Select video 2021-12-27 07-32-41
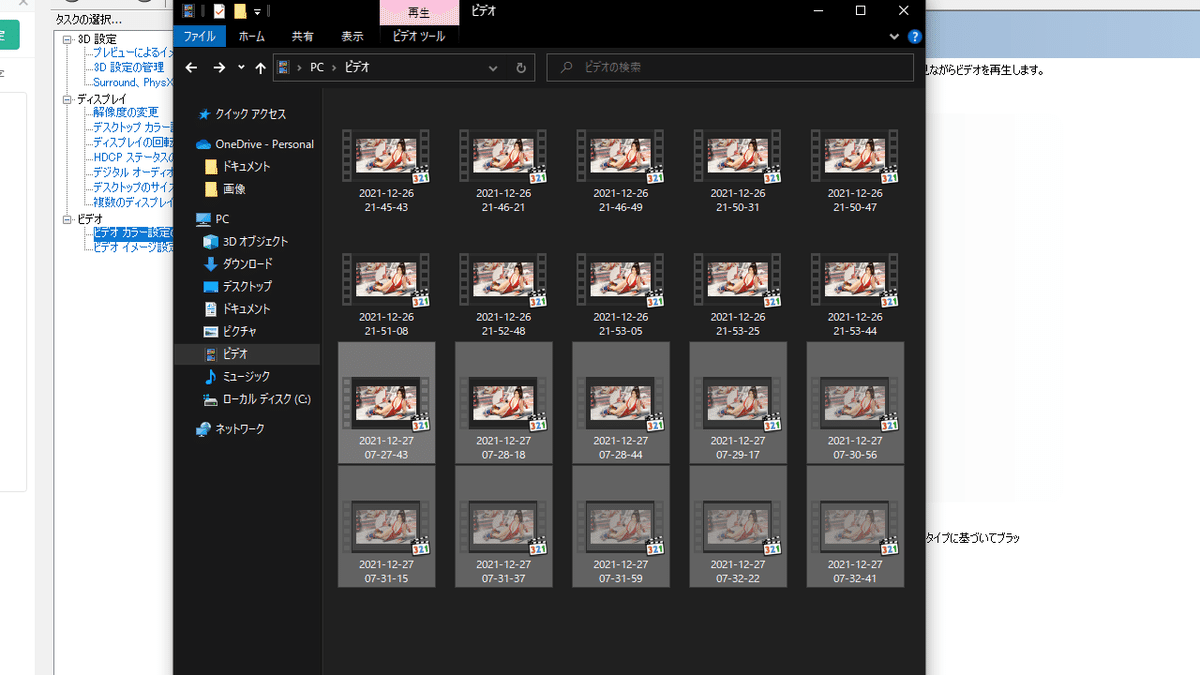The height and width of the screenshot is (675, 1200). (855, 527)
